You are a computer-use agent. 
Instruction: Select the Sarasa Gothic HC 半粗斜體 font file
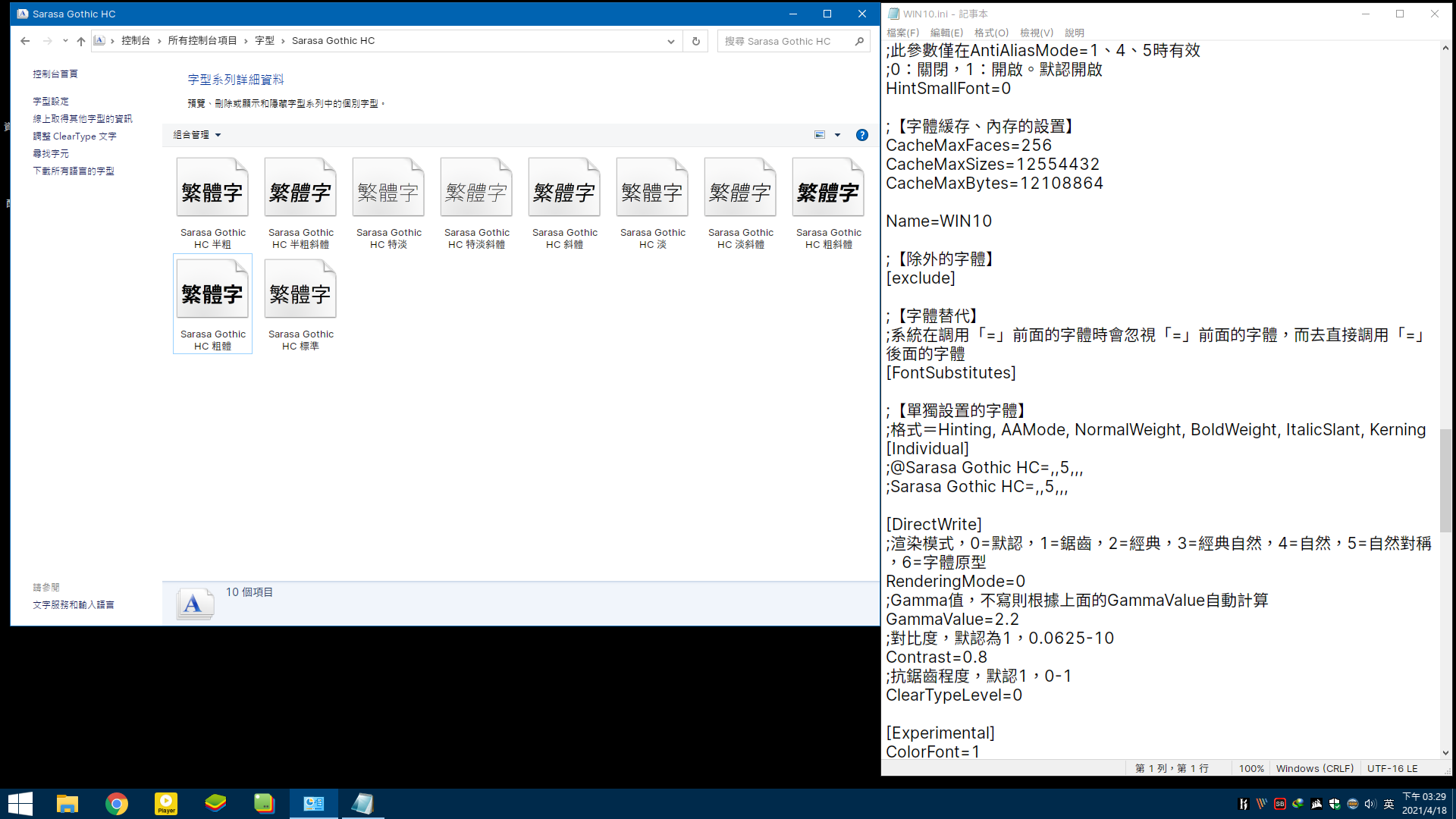coord(300,203)
